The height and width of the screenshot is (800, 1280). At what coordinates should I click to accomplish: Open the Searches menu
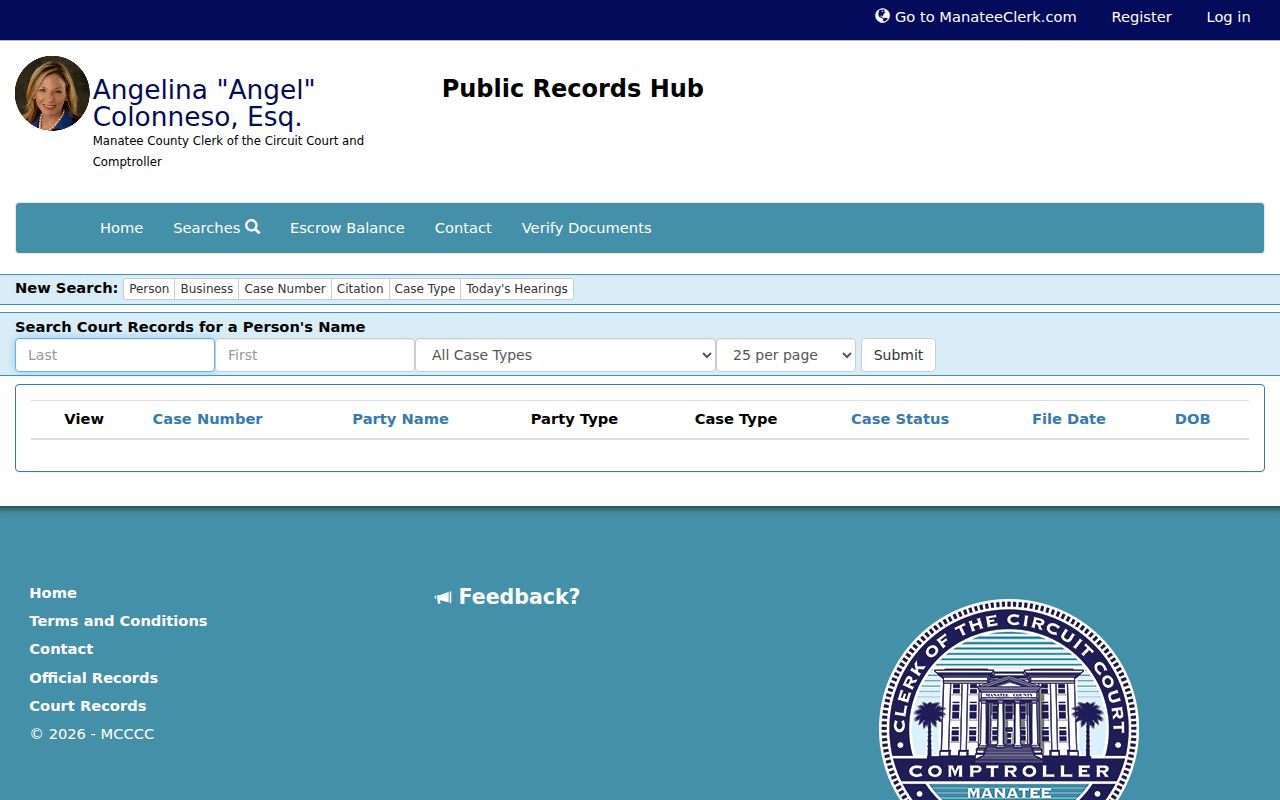[216, 228]
